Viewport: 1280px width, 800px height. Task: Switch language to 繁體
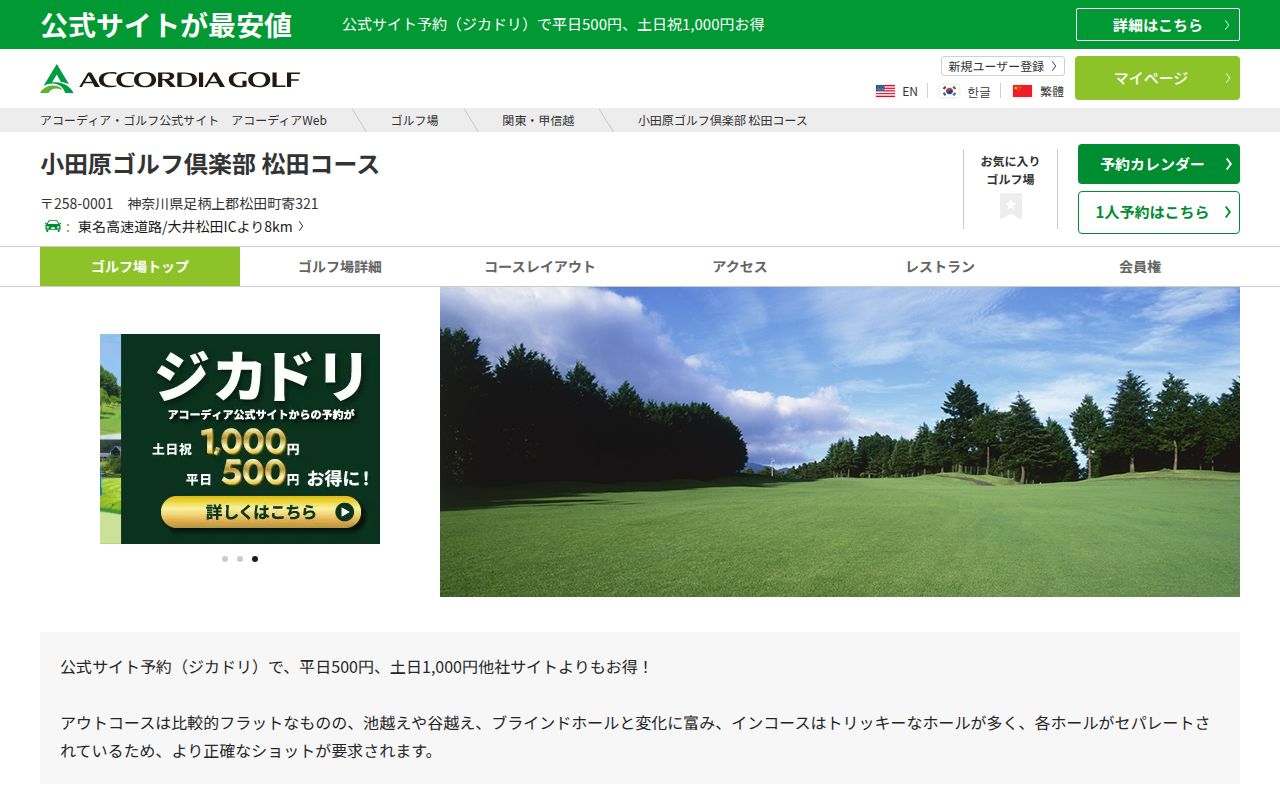1052,91
